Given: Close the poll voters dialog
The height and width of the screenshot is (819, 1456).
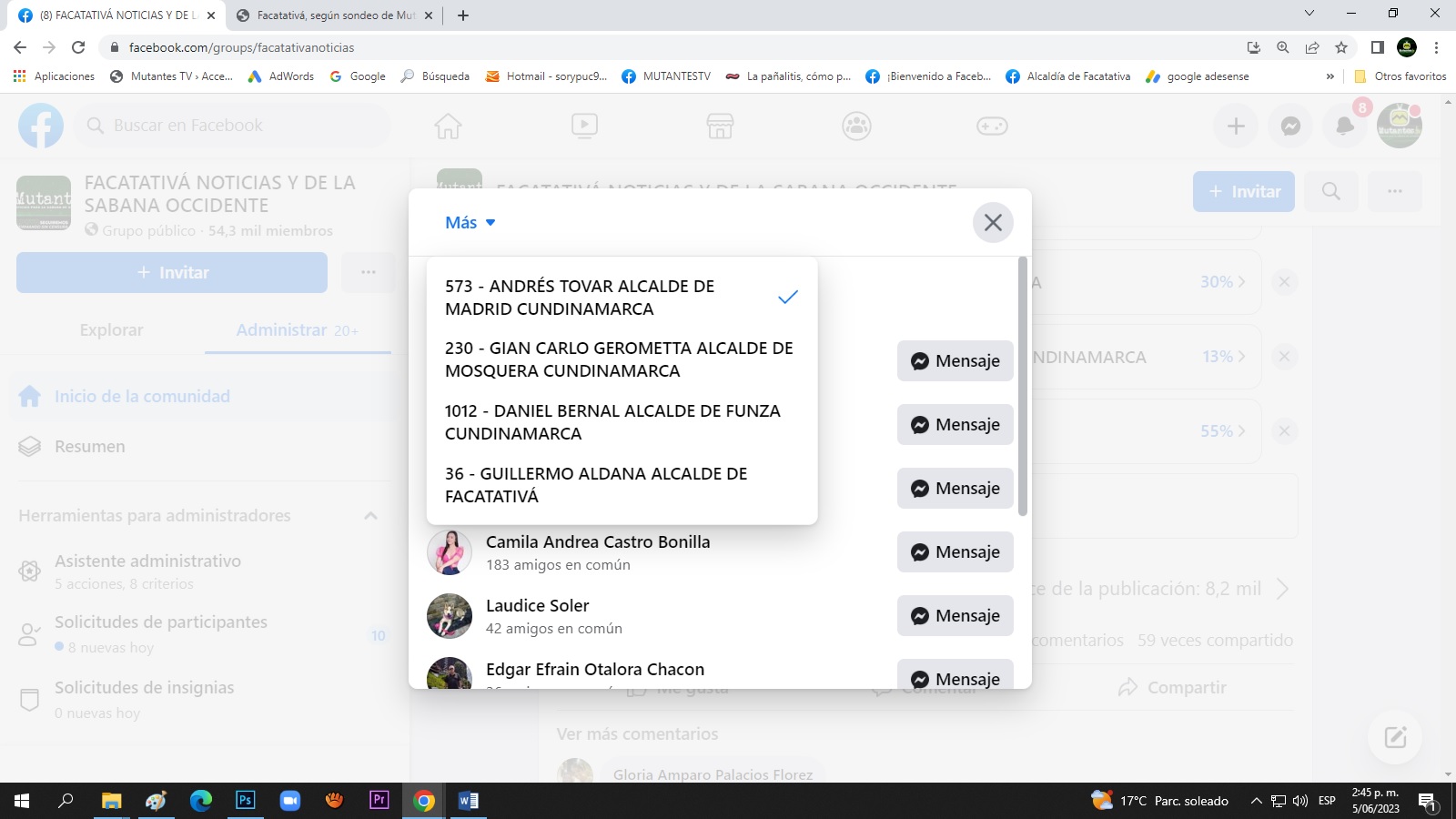Looking at the screenshot, I should click(x=993, y=223).
